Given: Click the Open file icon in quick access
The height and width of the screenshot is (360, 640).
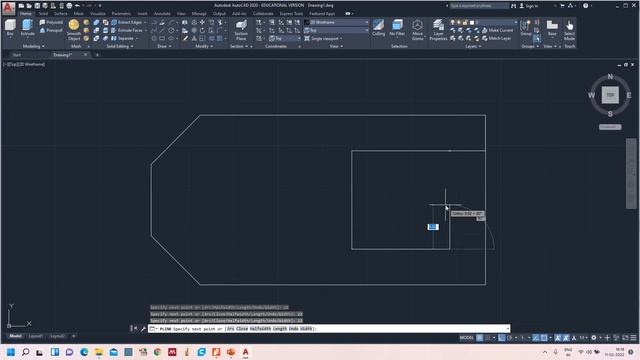Looking at the screenshot, I should (x=29, y=6).
